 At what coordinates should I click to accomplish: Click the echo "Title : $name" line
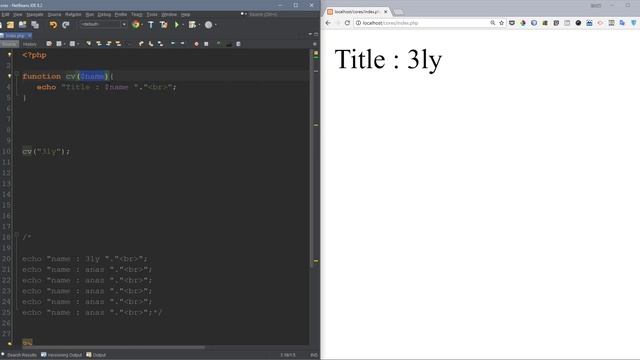point(107,87)
